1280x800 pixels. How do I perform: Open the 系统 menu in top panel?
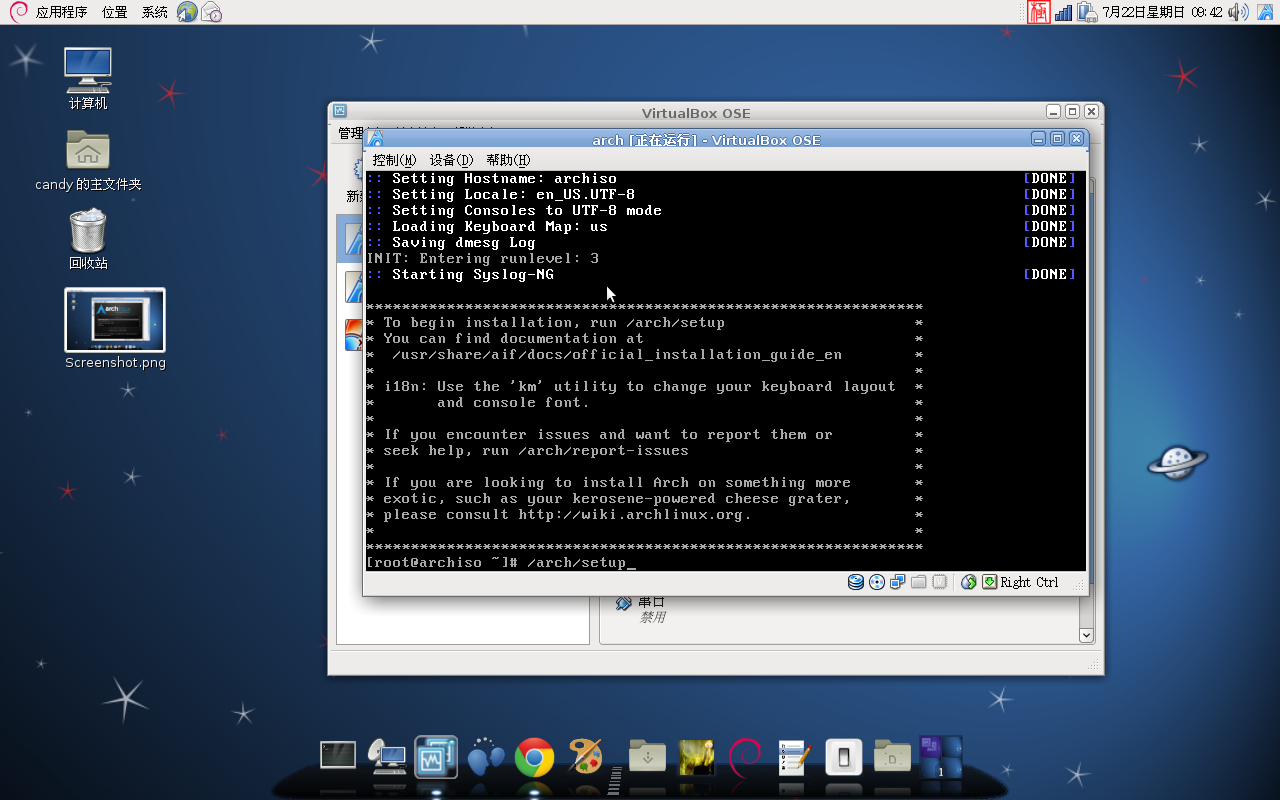point(155,12)
